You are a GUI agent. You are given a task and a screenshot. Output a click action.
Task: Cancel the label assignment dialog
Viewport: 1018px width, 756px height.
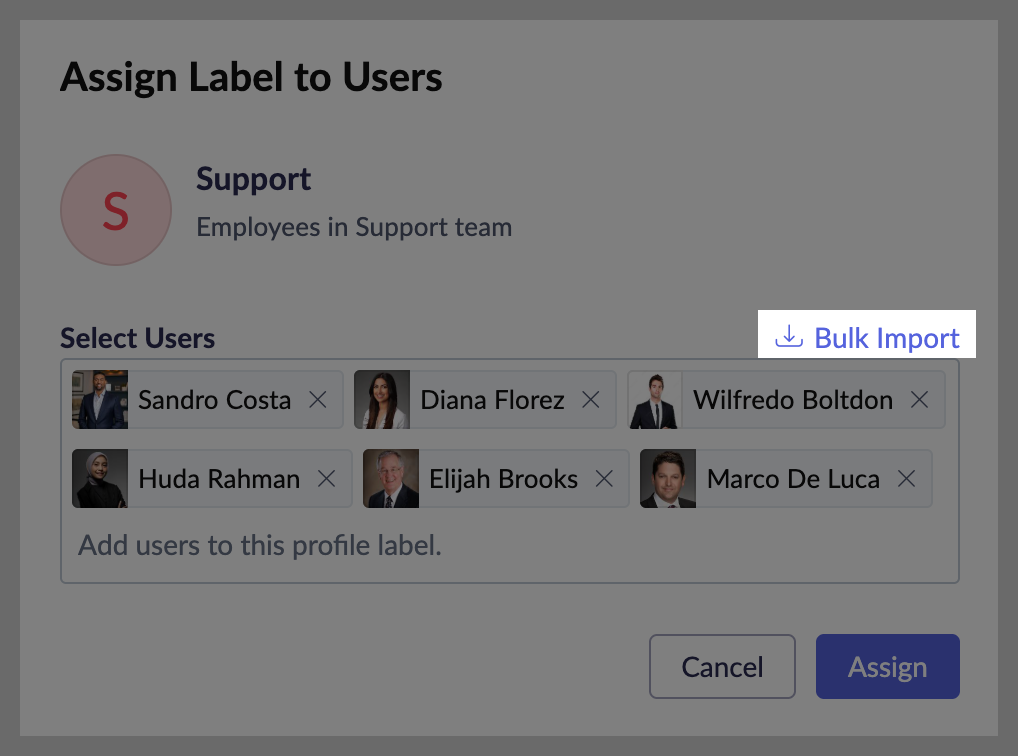722,666
